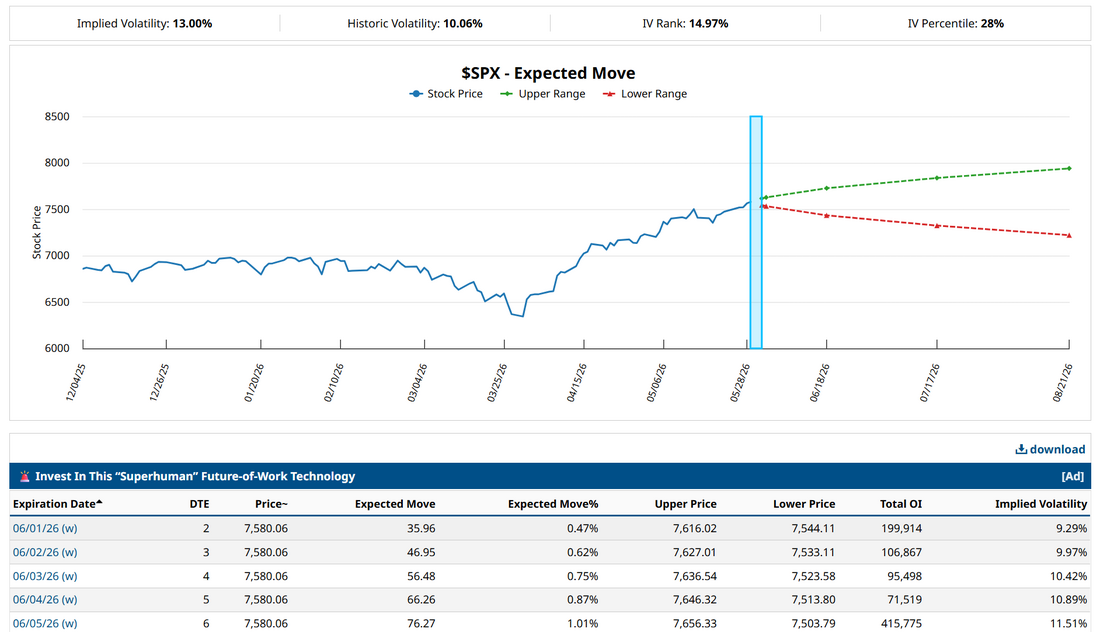Toggle Stock Price series in chart legend
Screen dimensions: 1100x632
[x=446, y=94]
